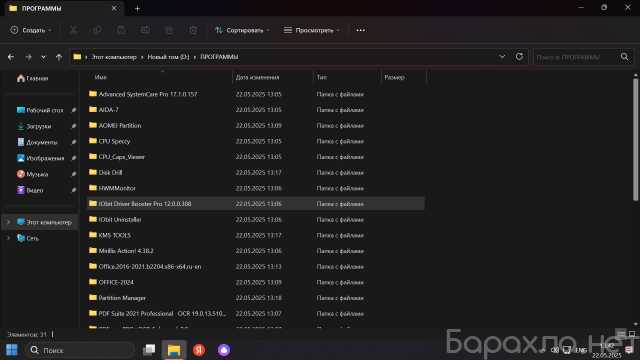This screenshot has width=640, height=360.
Task: Select the ПРОГРАММЫ tab
Action: 63,9
